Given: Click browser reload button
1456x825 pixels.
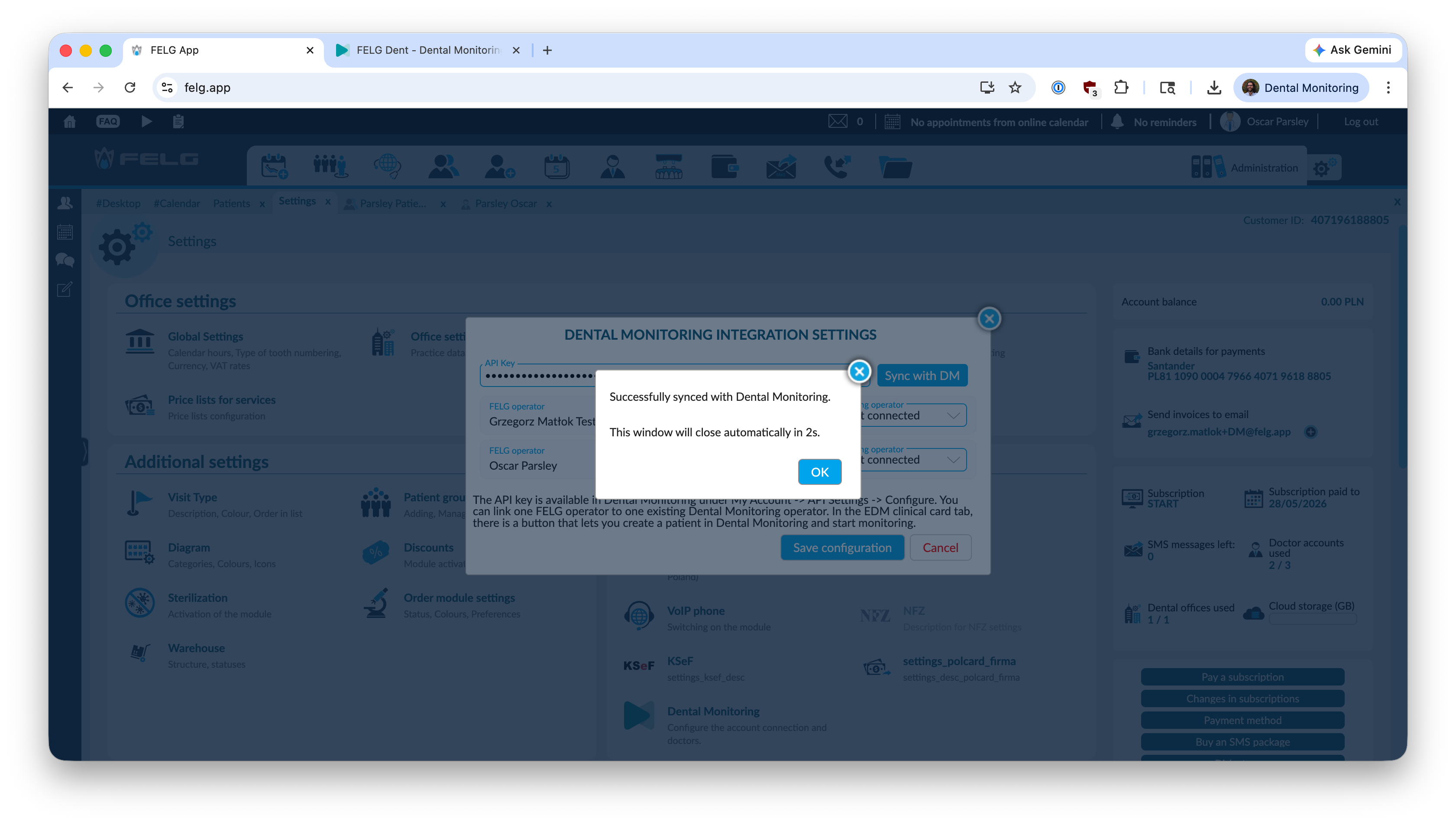Looking at the screenshot, I should (x=129, y=87).
